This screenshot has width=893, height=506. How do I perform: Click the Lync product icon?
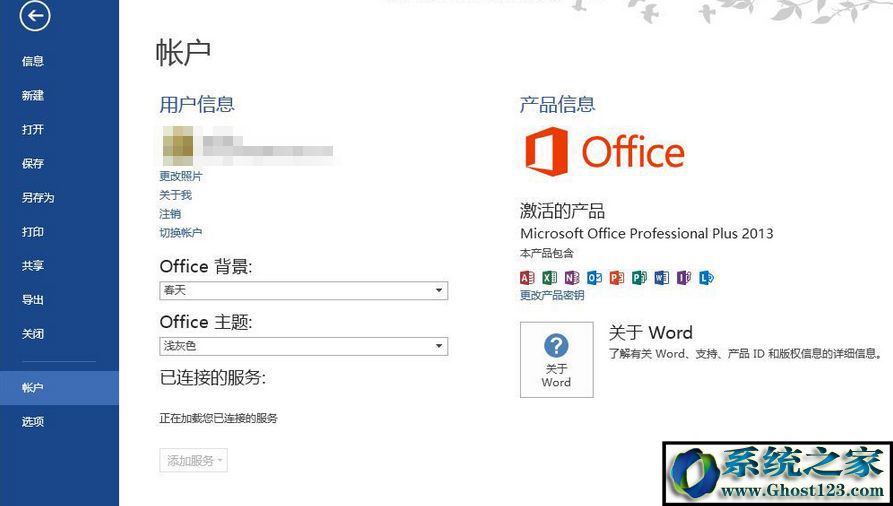pyautogui.click(x=706, y=278)
